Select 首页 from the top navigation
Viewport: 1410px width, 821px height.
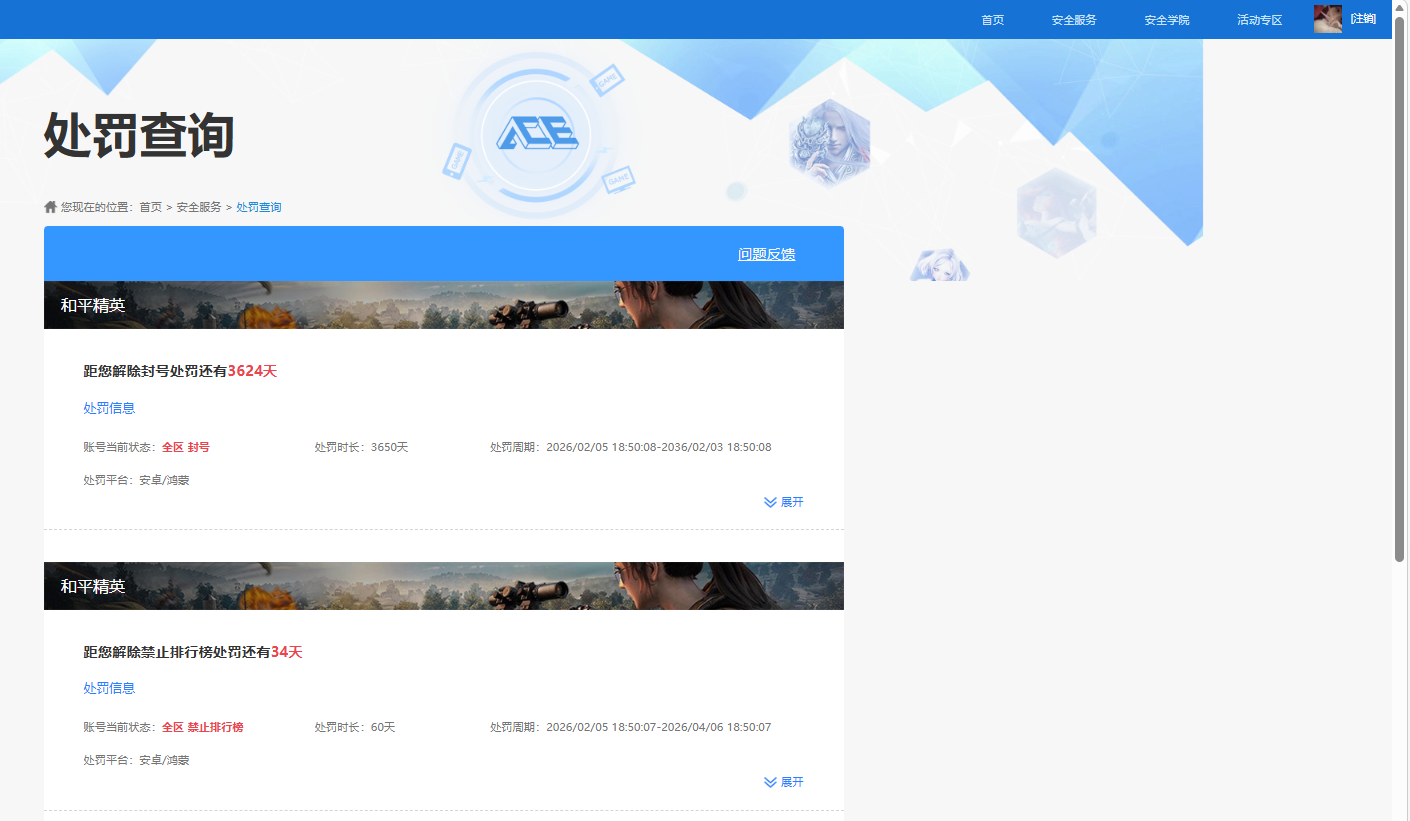coord(992,19)
